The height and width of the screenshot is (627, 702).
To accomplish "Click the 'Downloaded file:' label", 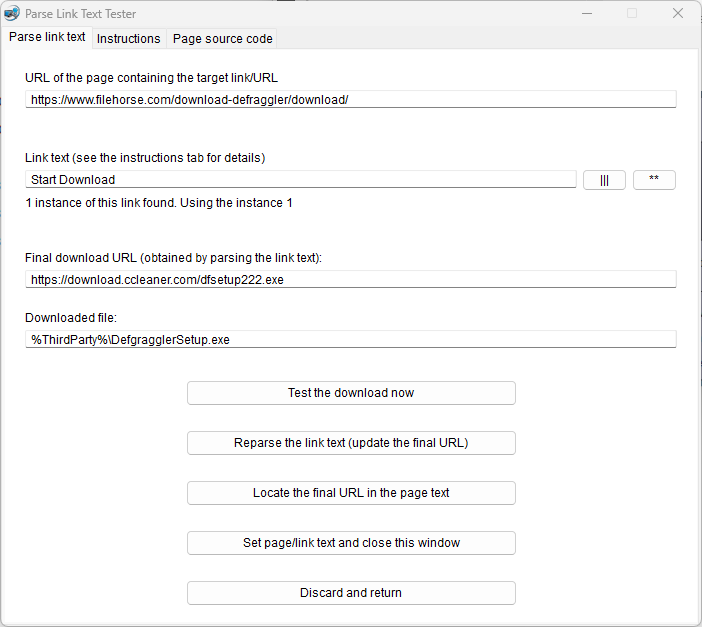I will coord(71,318).
